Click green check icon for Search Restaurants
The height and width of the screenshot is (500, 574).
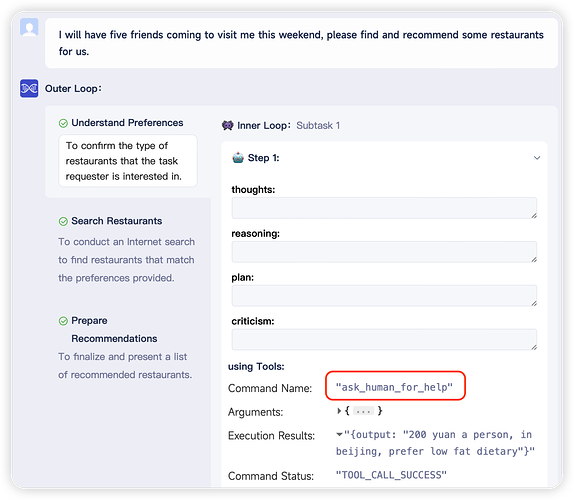coord(63,221)
